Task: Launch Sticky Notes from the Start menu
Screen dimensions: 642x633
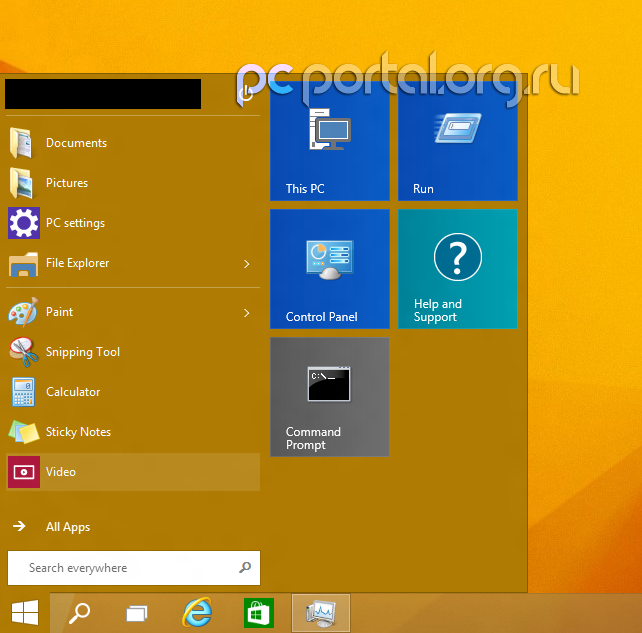Action: 78,432
